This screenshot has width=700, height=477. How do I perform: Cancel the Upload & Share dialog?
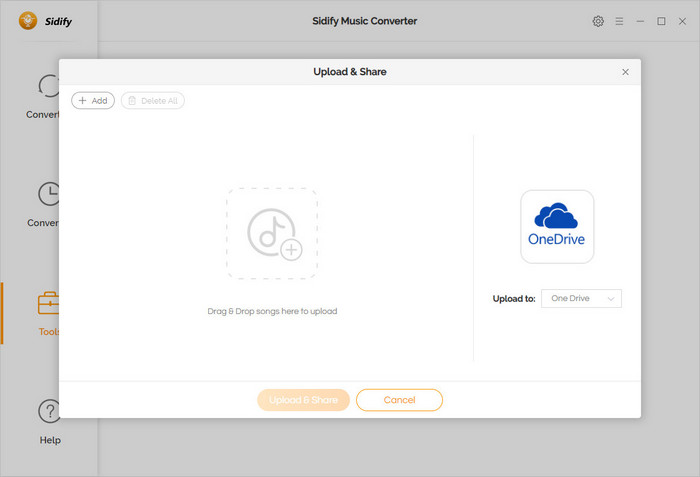pos(399,400)
